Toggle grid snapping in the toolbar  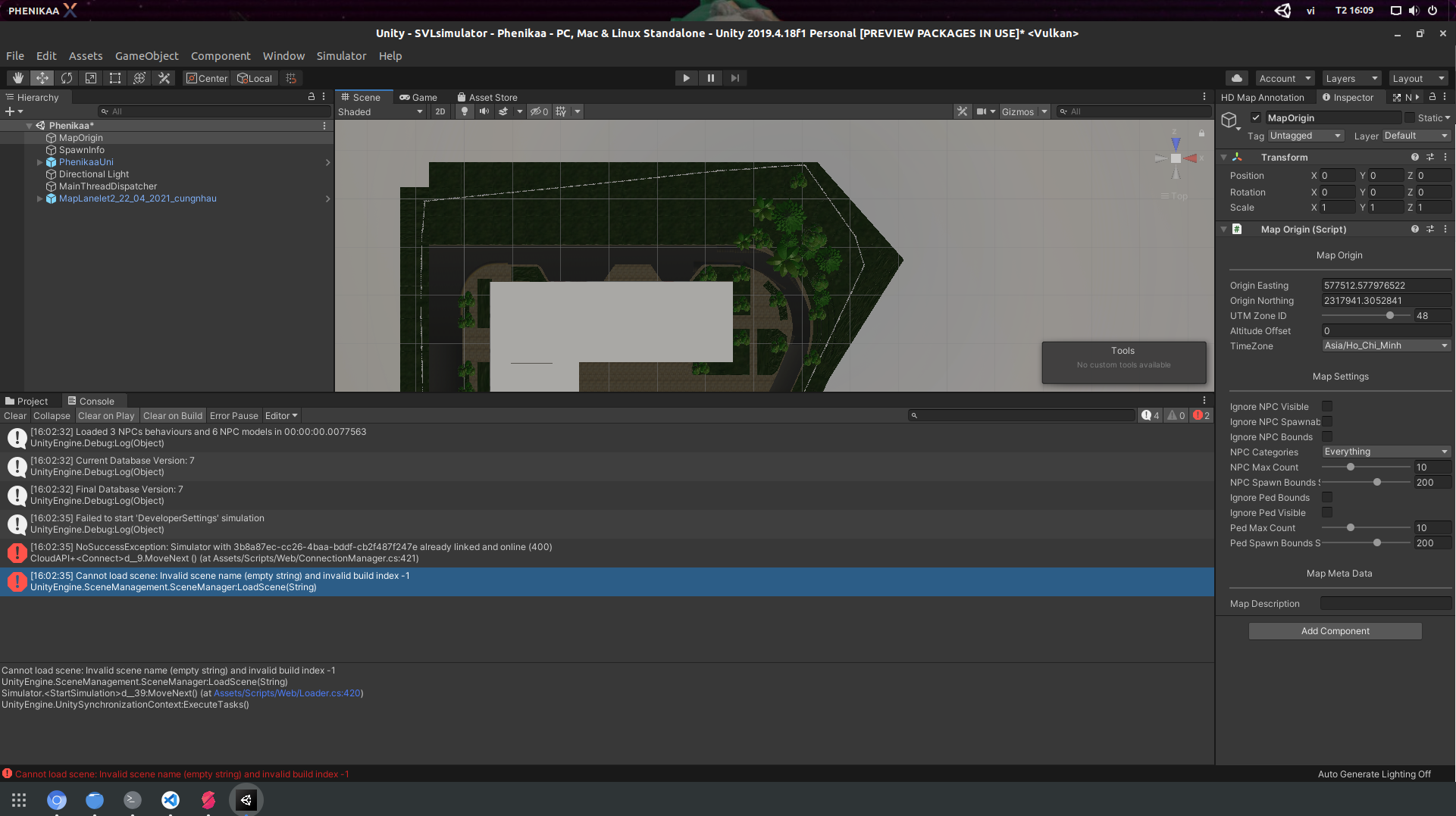click(291, 78)
